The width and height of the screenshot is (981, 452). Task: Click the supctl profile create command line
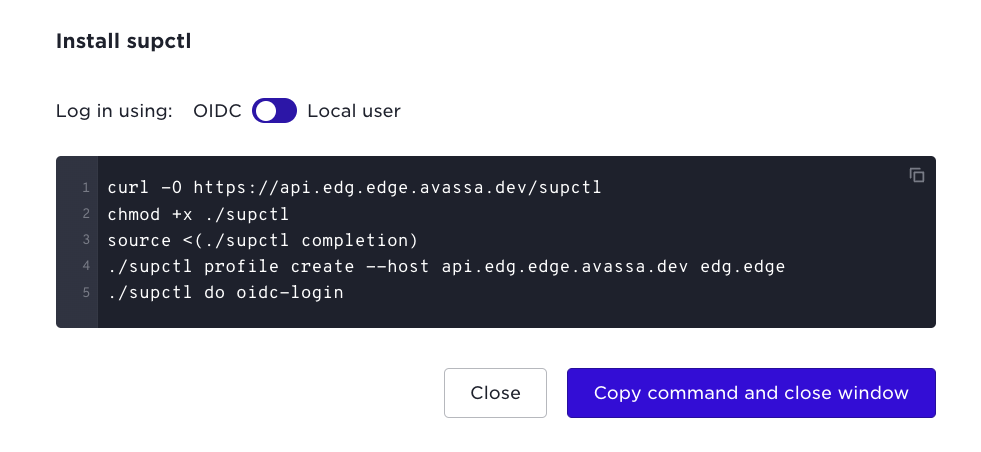[x=446, y=267]
